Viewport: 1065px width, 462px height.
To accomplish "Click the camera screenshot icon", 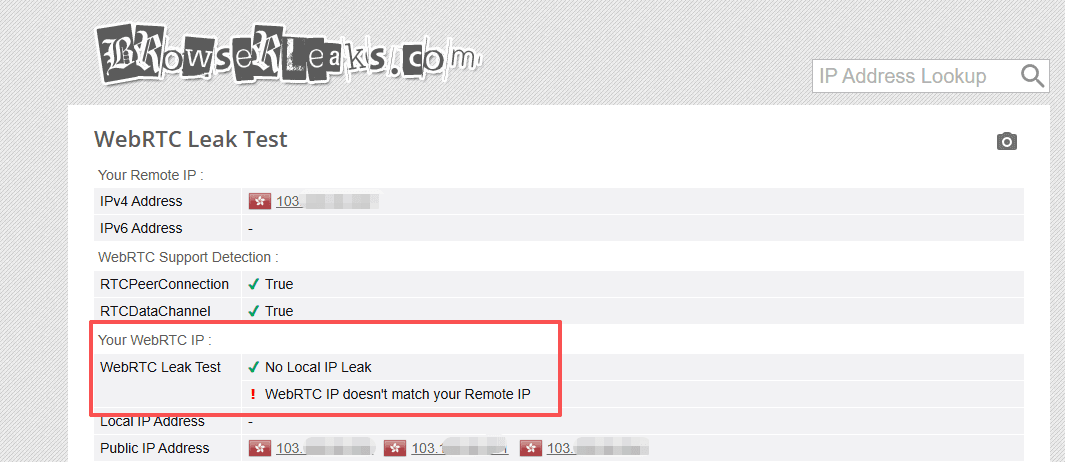I will (x=1007, y=141).
